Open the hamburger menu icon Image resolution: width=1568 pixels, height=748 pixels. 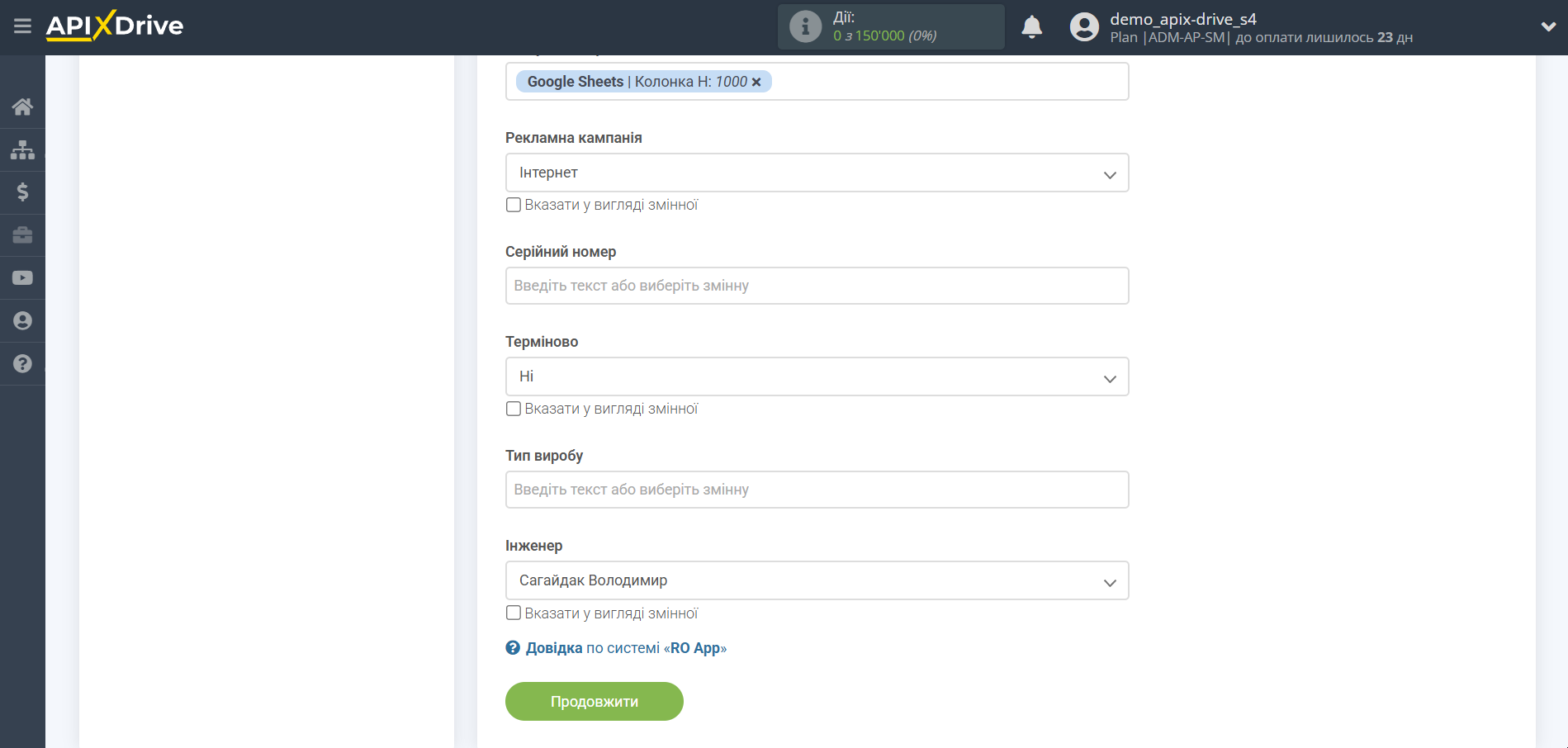click(x=22, y=26)
